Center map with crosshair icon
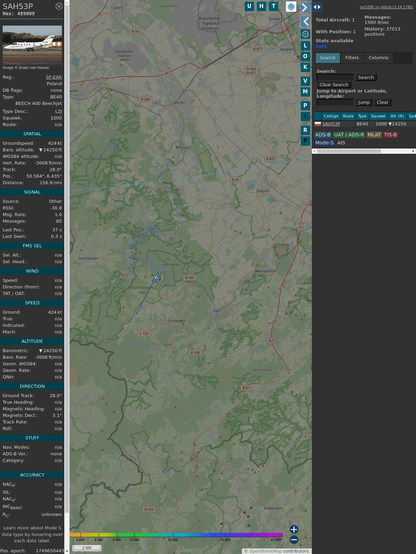This screenshot has height=554, width=416. (x=305, y=34)
